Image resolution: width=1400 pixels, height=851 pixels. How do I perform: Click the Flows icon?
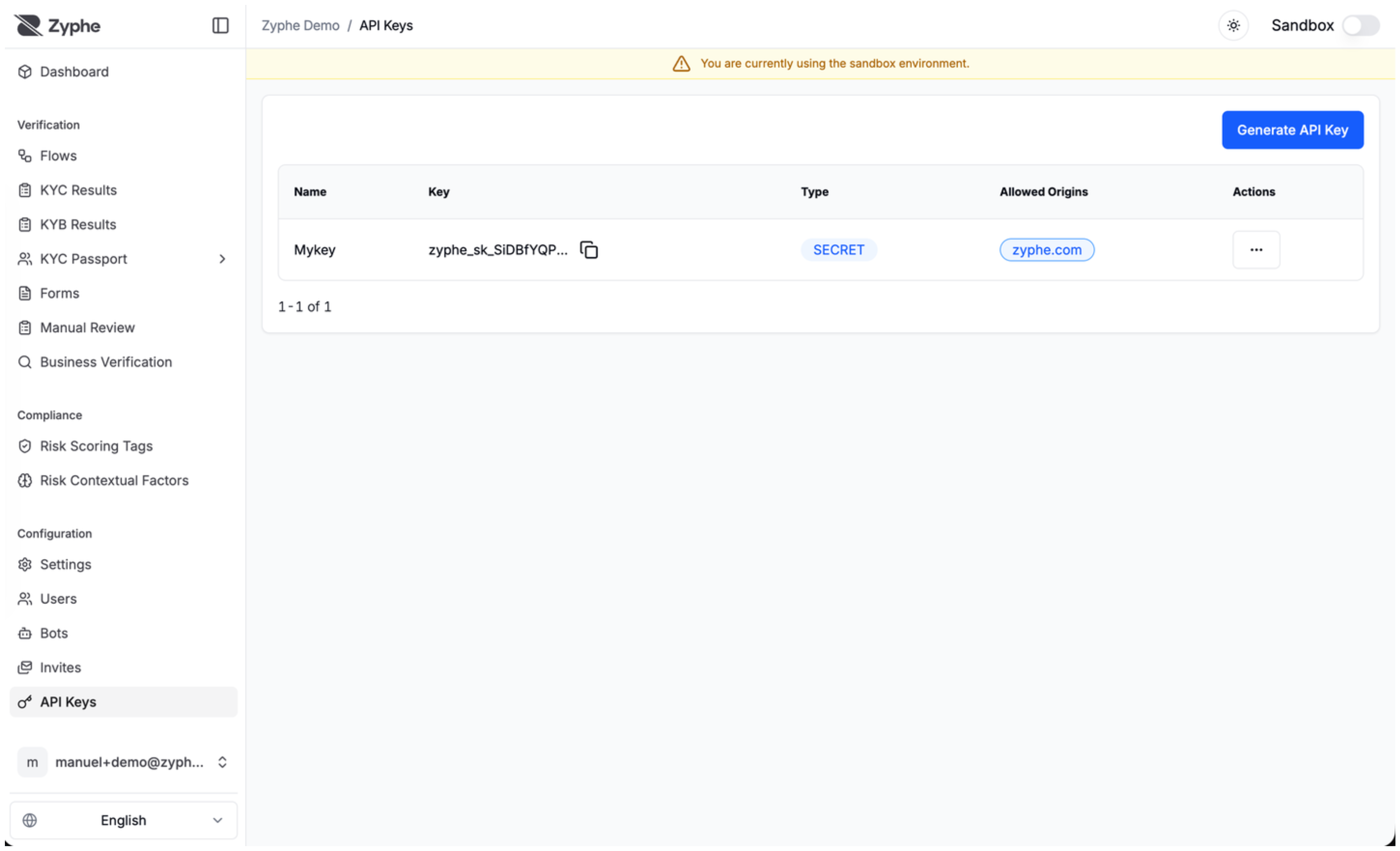[24, 156]
